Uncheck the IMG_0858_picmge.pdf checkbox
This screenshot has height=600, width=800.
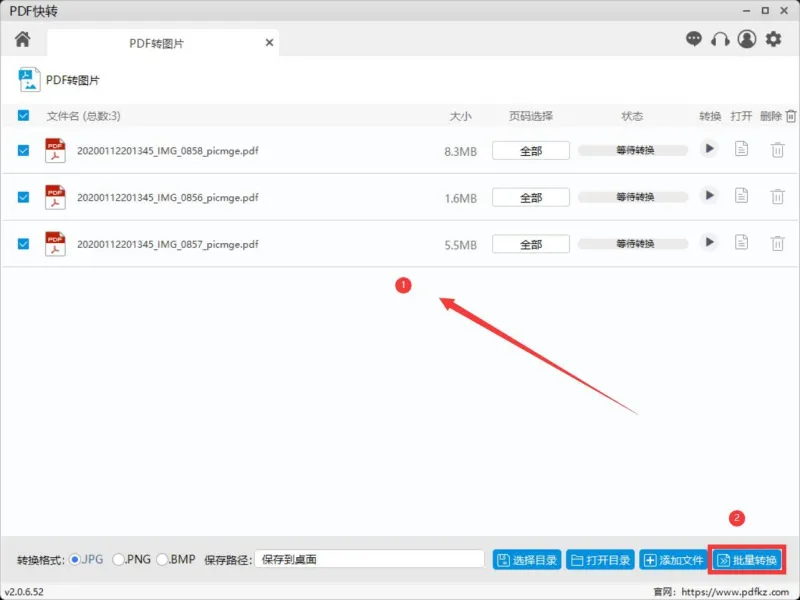(x=23, y=151)
